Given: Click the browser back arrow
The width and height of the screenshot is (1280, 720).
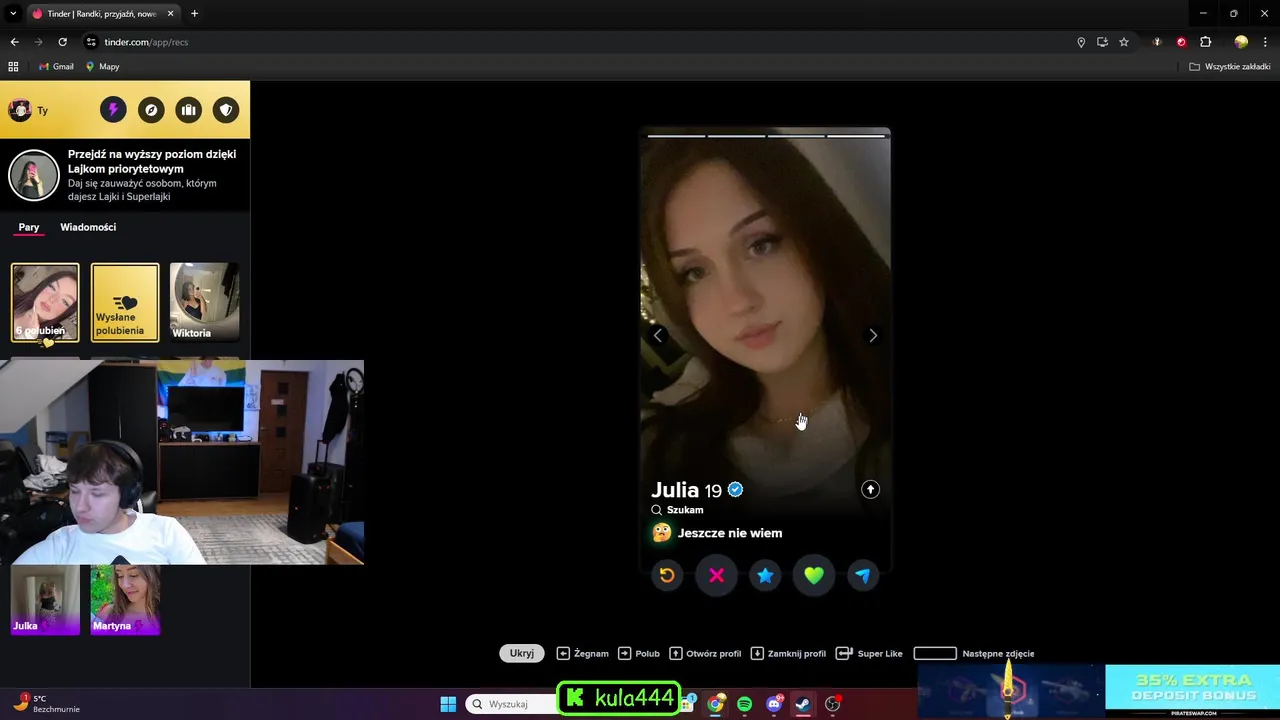Looking at the screenshot, I should tap(14, 42).
